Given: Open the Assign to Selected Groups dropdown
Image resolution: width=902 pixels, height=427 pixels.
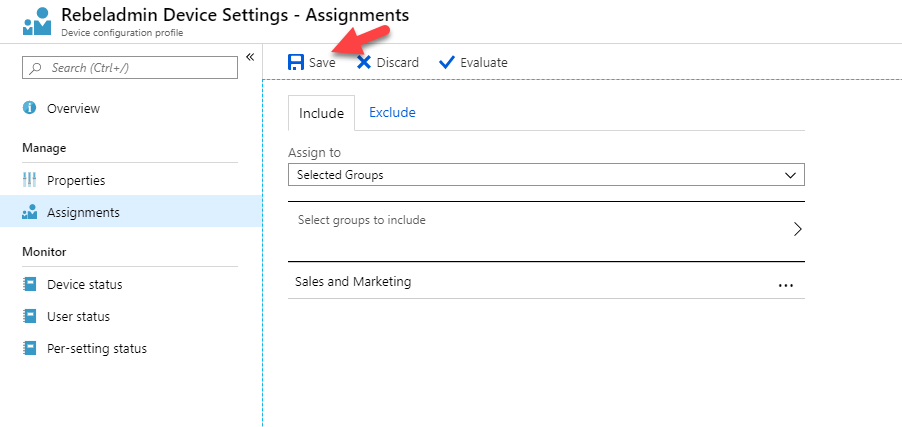Looking at the screenshot, I should click(x=546, y=175).
